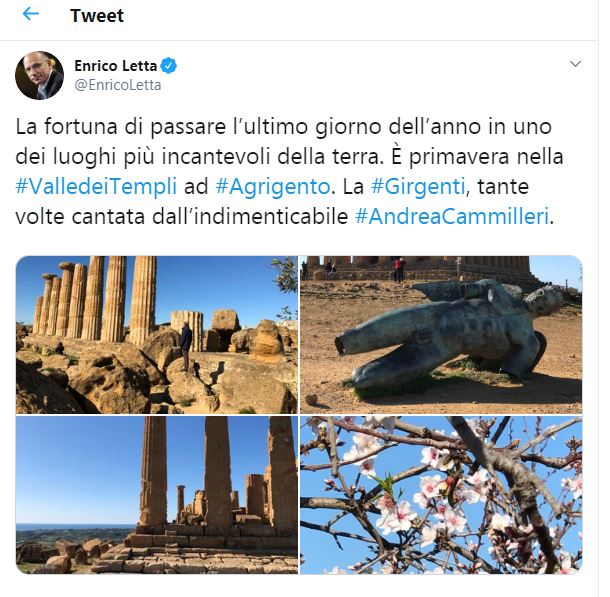
Task: Select the #Girgenti hashtag
Action: [x=418, y=186]
